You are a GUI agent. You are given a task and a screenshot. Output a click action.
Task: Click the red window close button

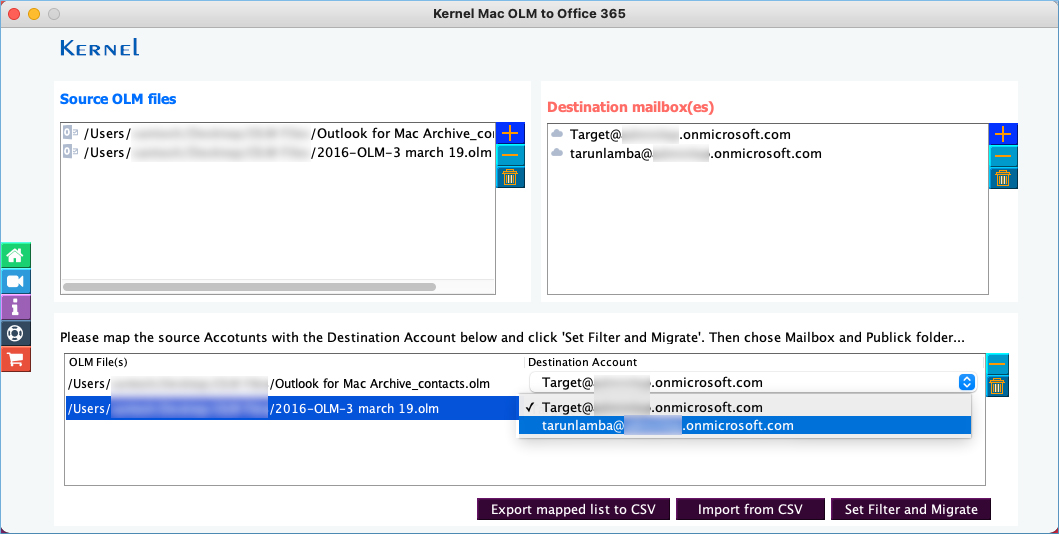(14, 14)
